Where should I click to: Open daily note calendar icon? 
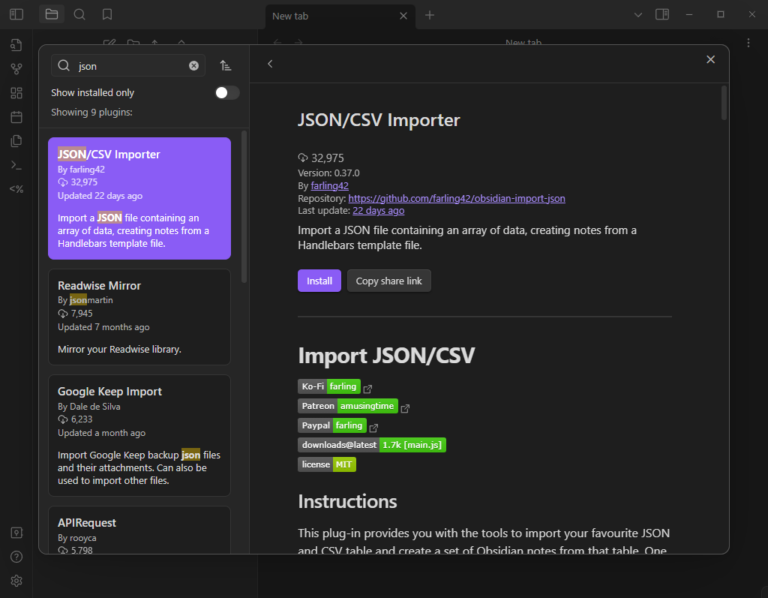click(16, 117)
